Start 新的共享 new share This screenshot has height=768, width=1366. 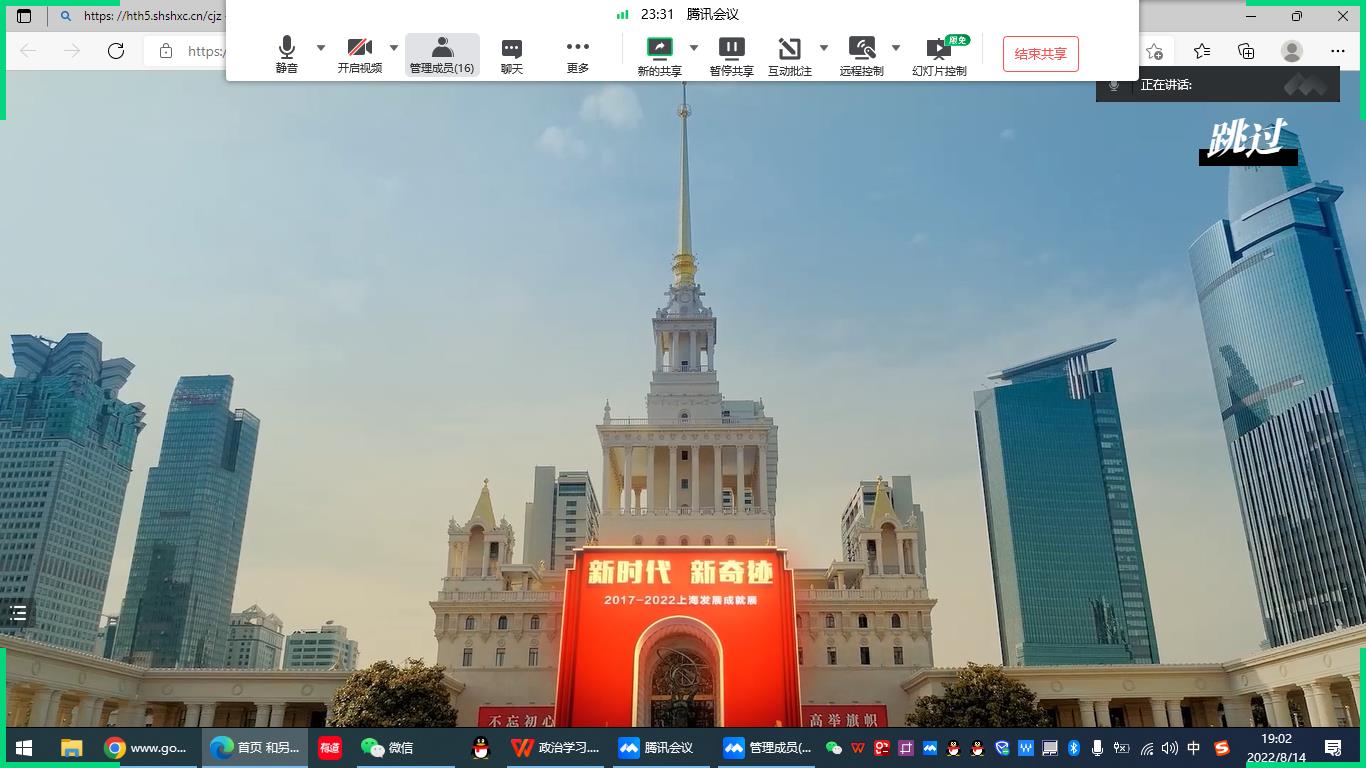[x=659, y=54]
